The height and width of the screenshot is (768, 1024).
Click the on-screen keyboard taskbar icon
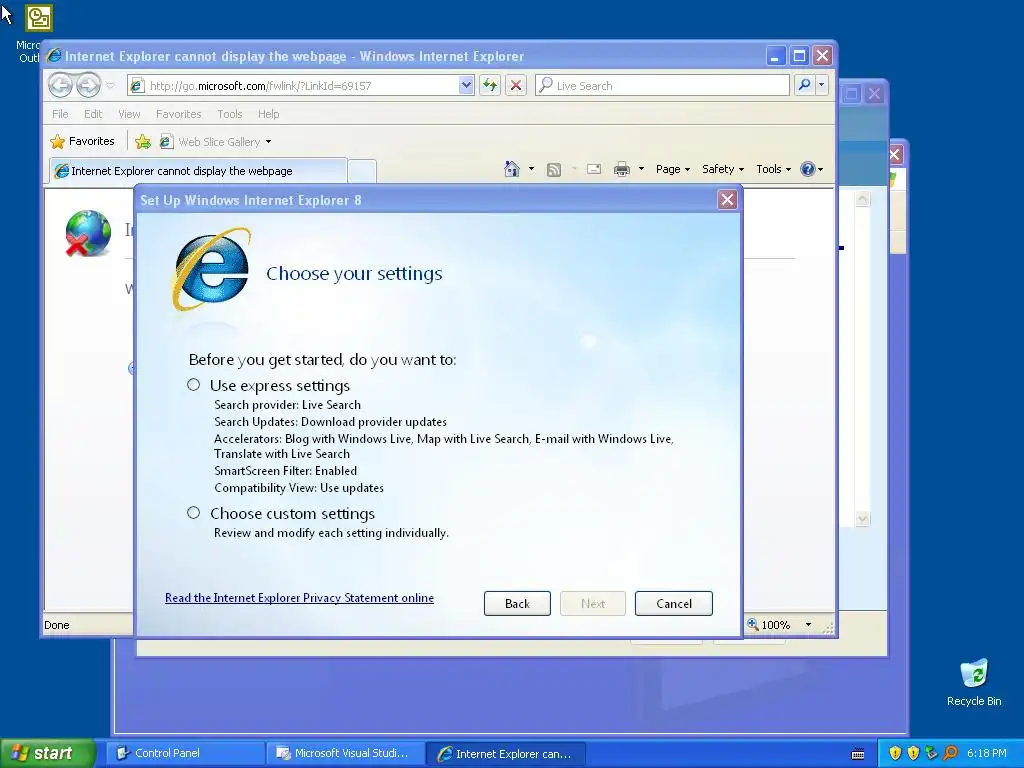pyautogui.click(x=858, y=754)
